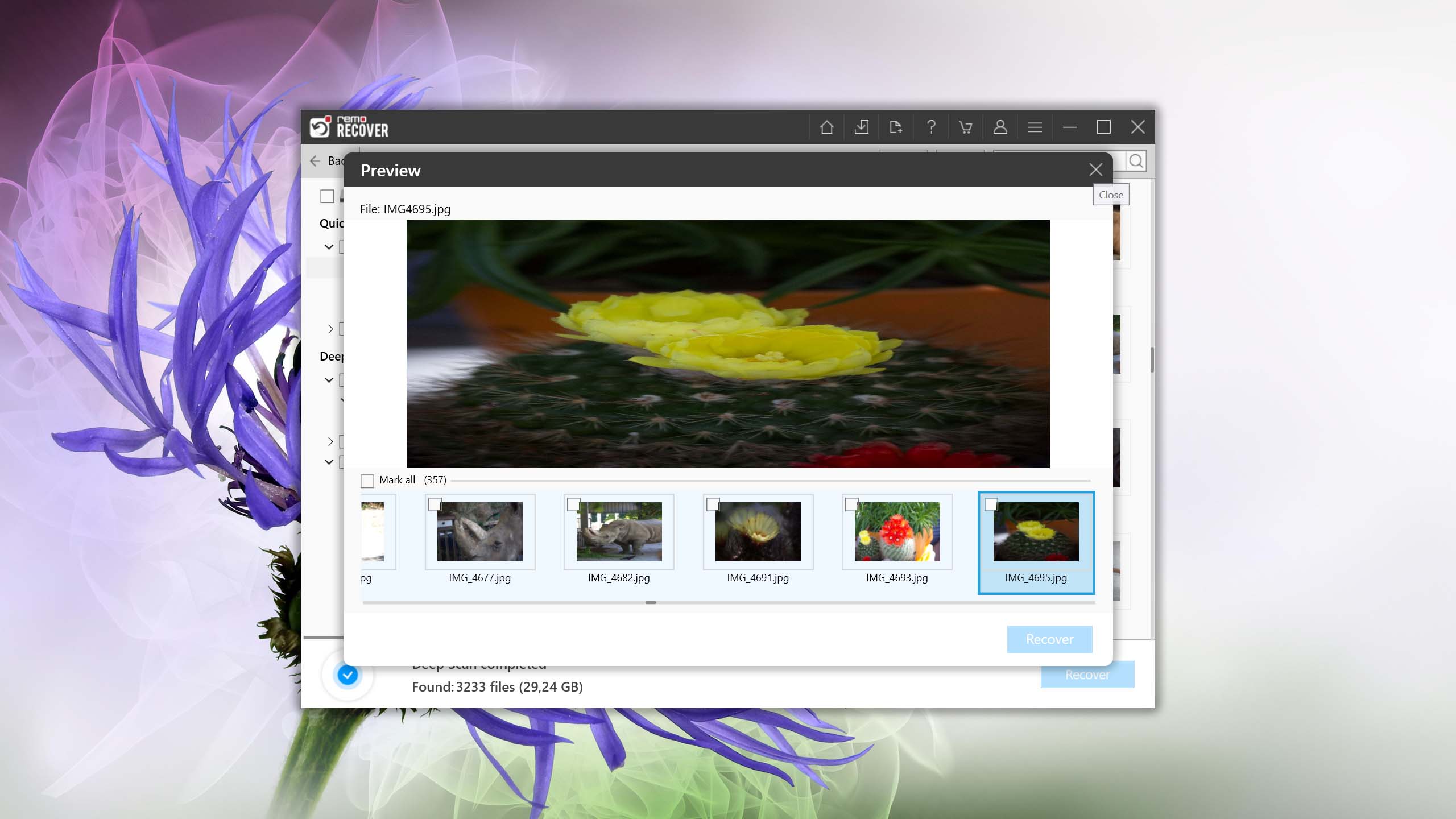Expand the collapsed node in Deep scan tree

click(x=330, y=441)
